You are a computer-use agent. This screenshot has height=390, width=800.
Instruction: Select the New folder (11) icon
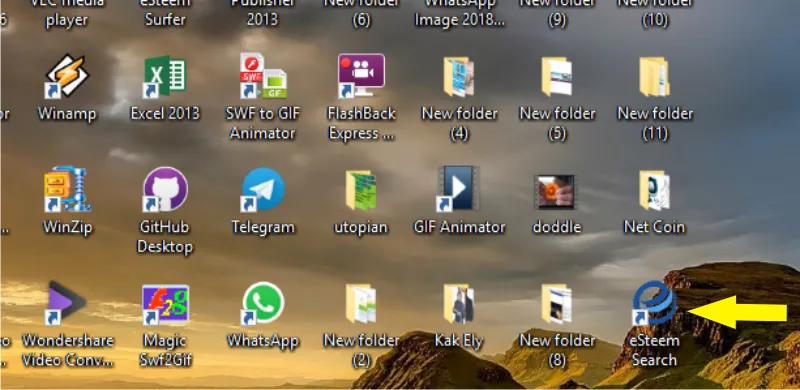(x=655, y=77)
